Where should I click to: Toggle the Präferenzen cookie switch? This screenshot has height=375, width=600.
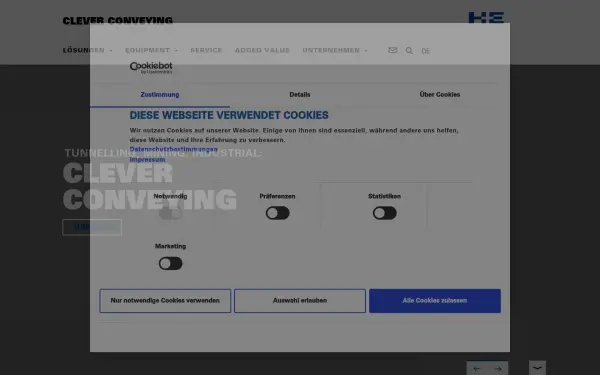point(277,213)
